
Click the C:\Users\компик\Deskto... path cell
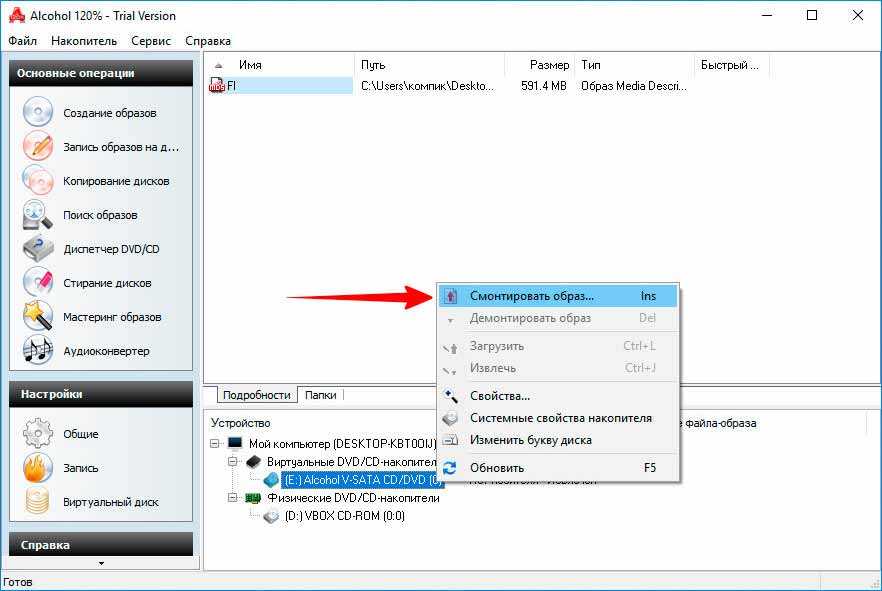(428, 86)
